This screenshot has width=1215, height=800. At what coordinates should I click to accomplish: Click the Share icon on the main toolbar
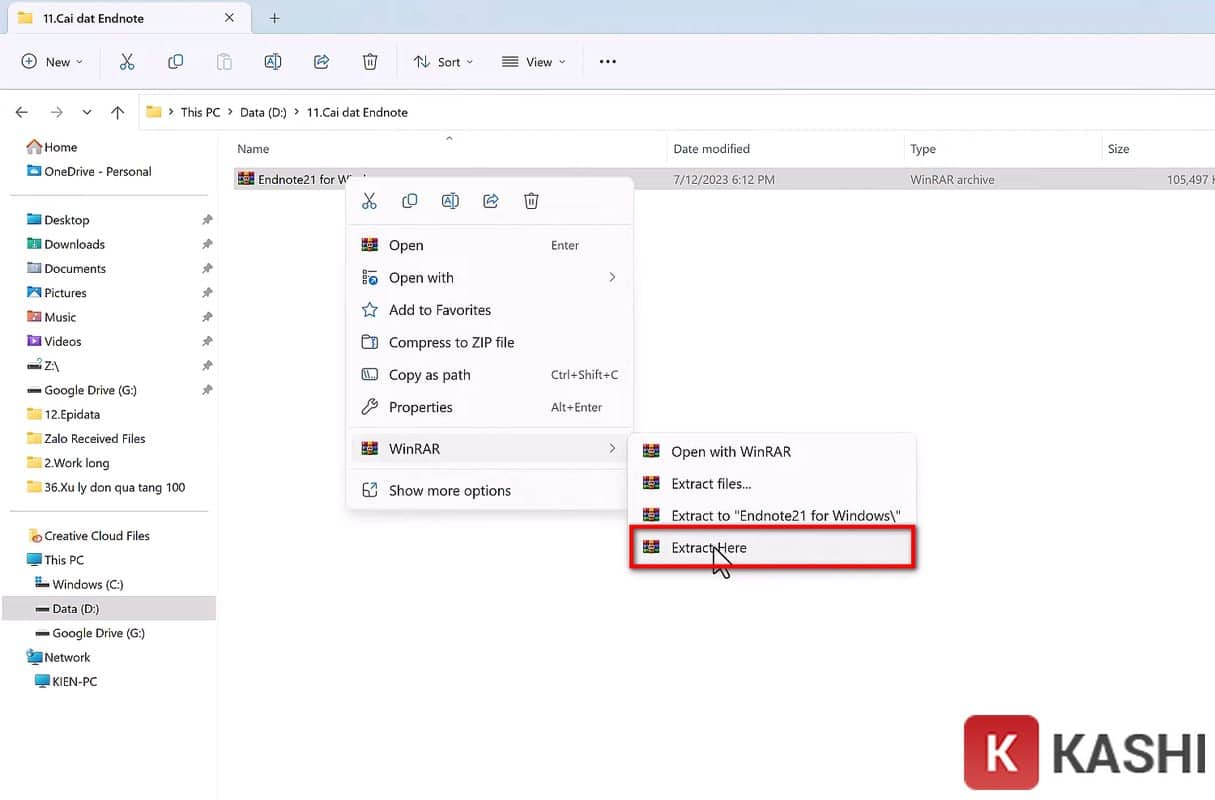[321, 61]
